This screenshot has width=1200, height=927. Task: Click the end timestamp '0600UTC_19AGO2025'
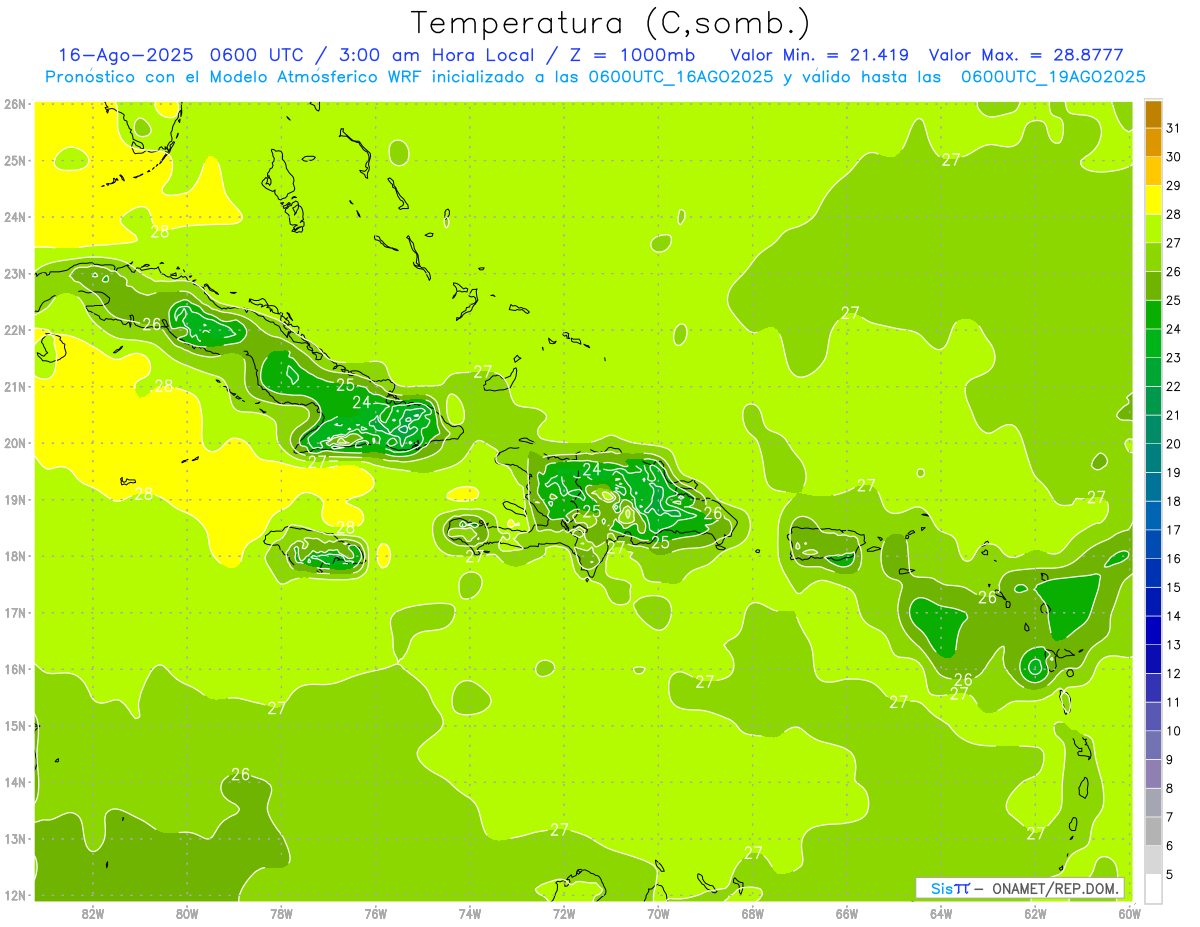coord(1052,77)
